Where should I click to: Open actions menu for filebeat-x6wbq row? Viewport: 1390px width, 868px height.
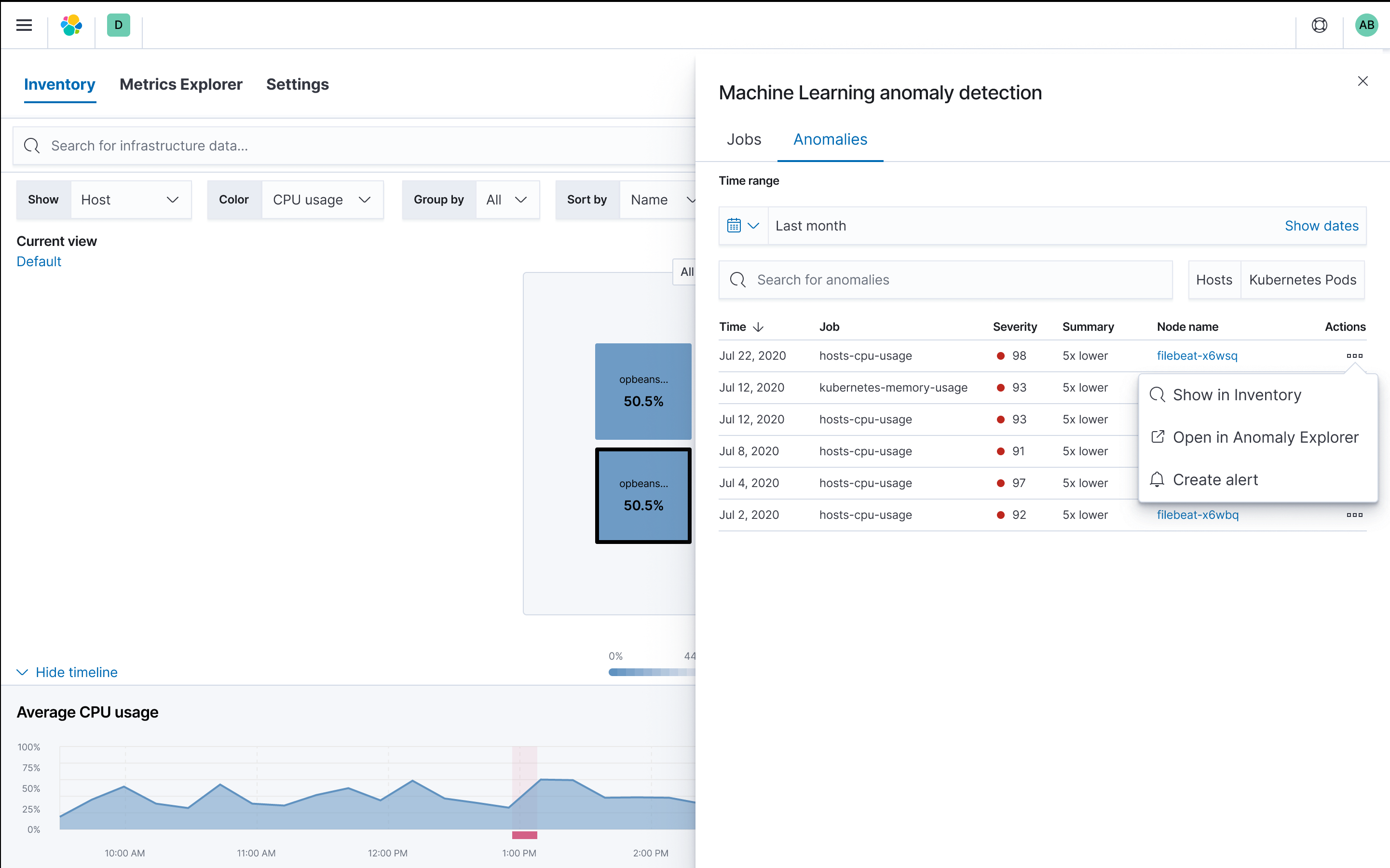pos(1354,515)
